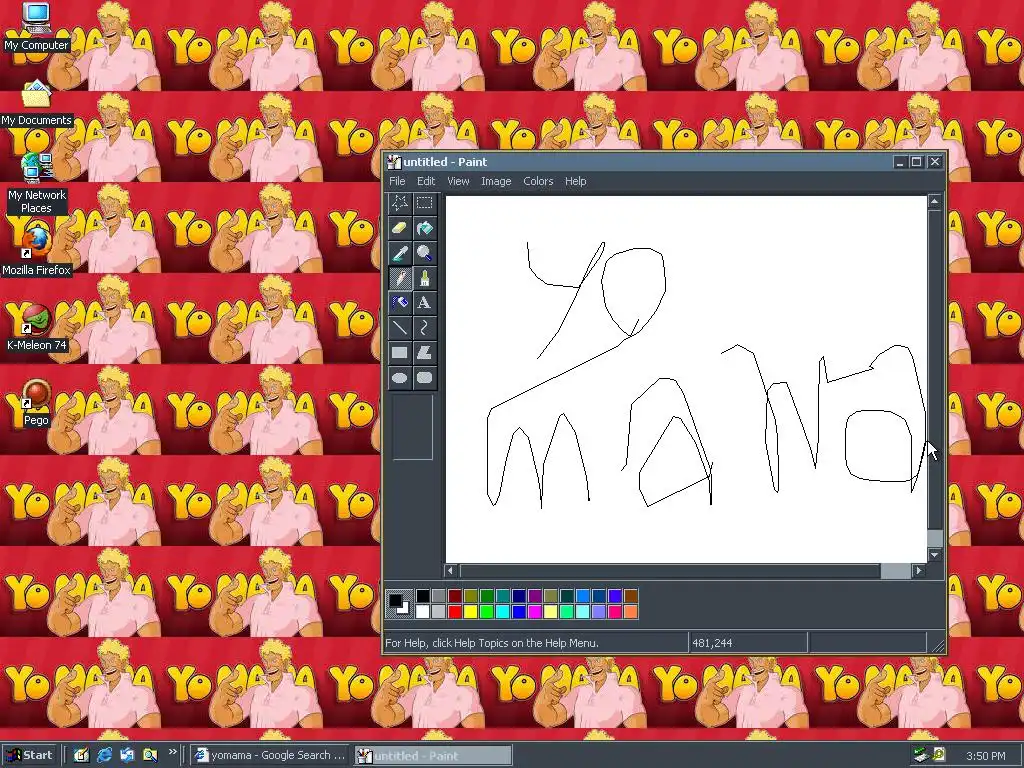Click the canvas vertical scrollbar down arrow
The height and width of the screenshot is (768, 1024).
point(935,555)
